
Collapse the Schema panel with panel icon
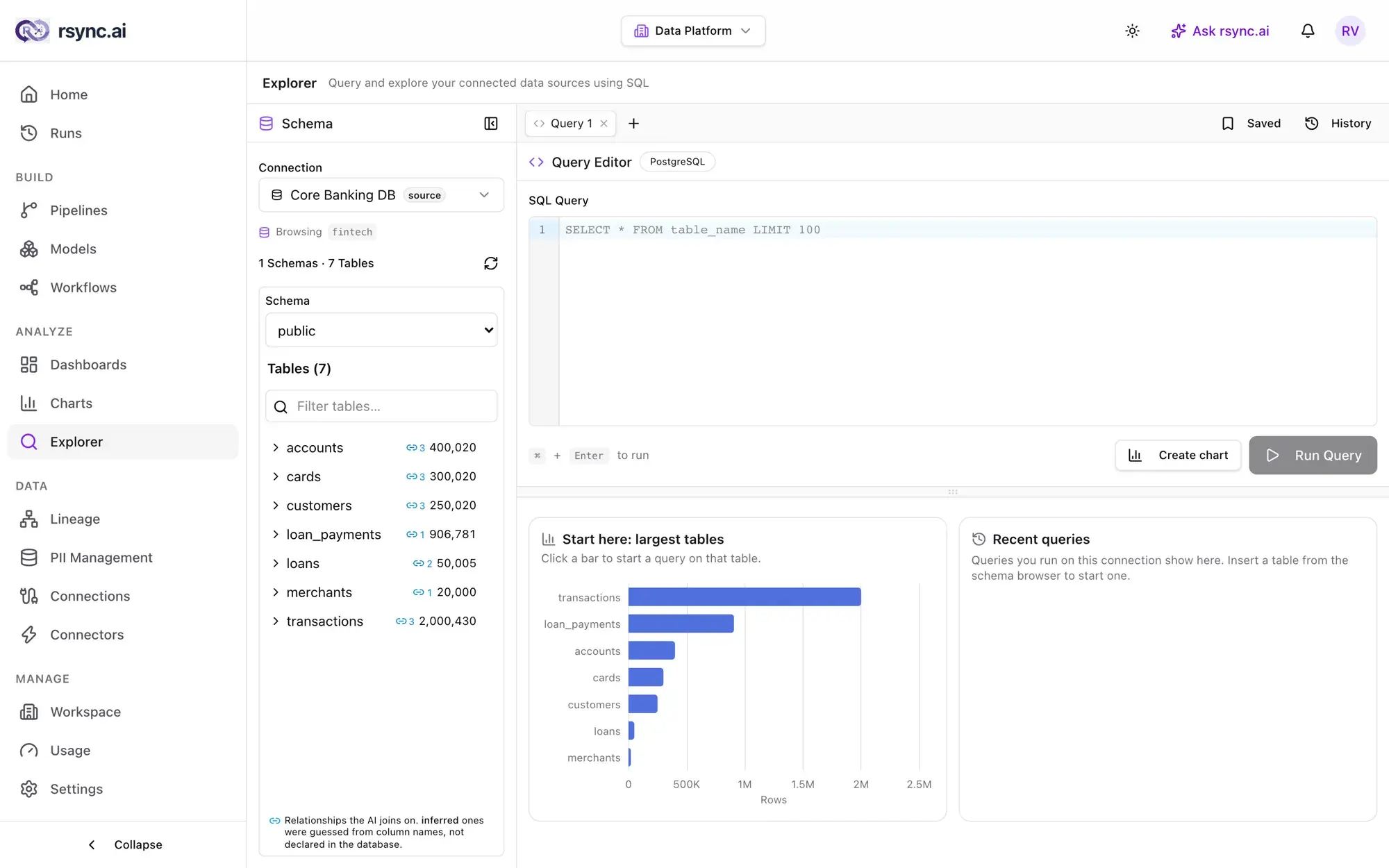click(491, 124)
